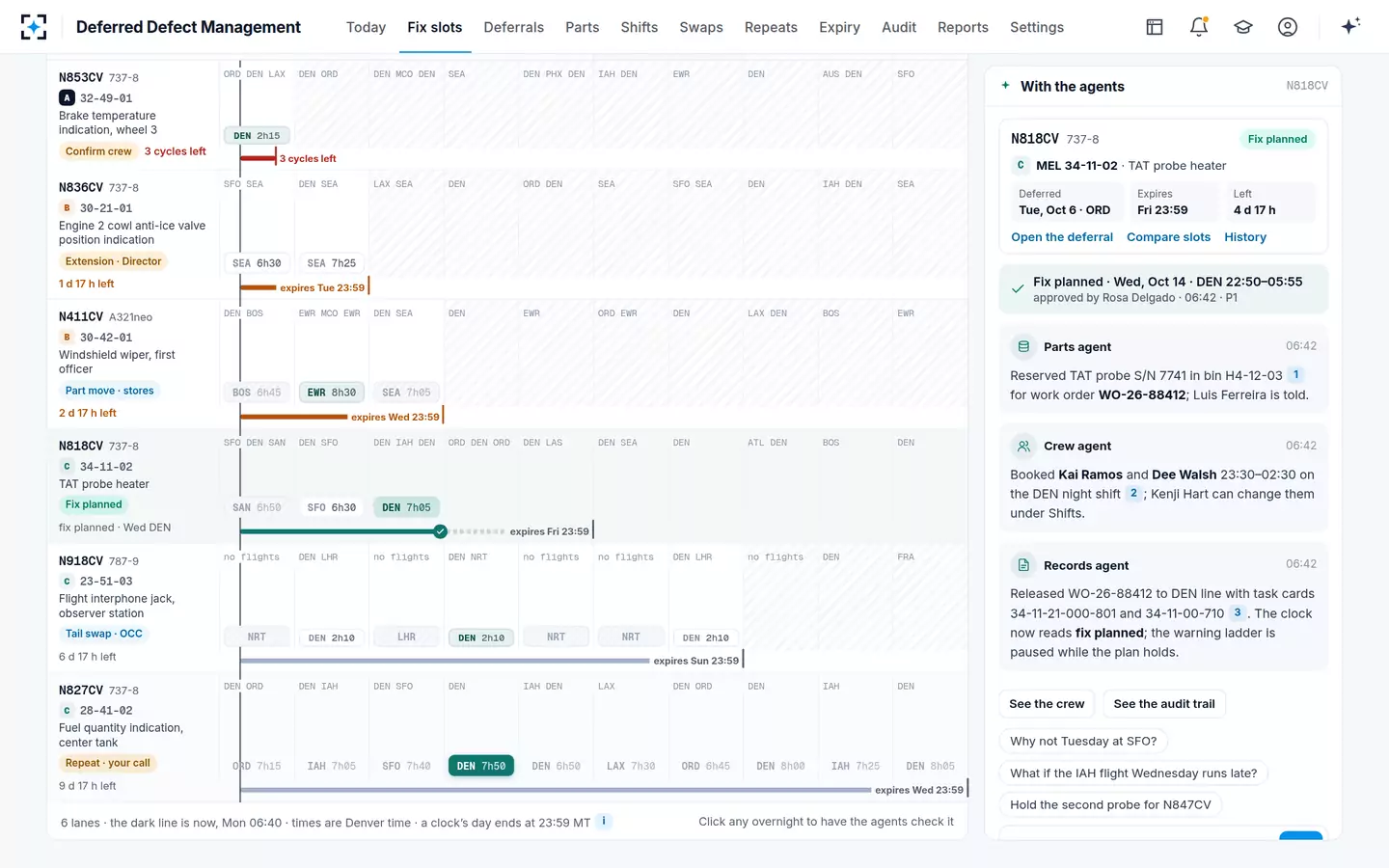This screenshot has height=868, width=1389.
Task: Click the Fix planned status badge in panel
Action: coord(1277,139)
